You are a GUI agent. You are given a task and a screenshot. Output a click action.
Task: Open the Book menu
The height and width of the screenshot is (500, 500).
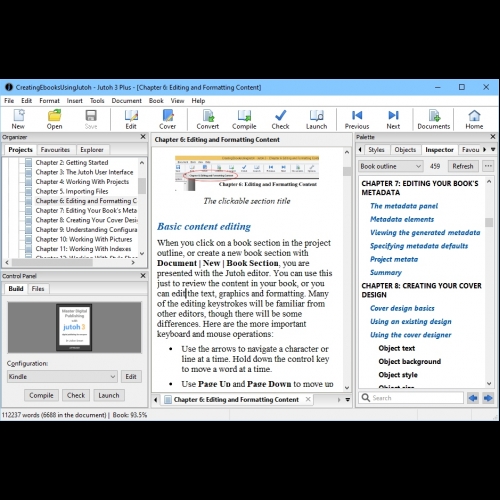[156, 101]
